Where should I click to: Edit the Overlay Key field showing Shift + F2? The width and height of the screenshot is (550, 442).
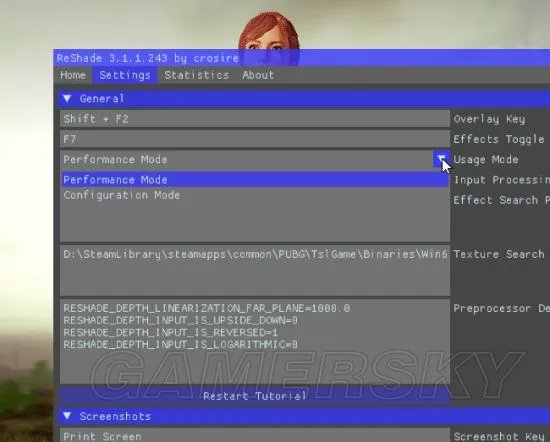(255, 119)
